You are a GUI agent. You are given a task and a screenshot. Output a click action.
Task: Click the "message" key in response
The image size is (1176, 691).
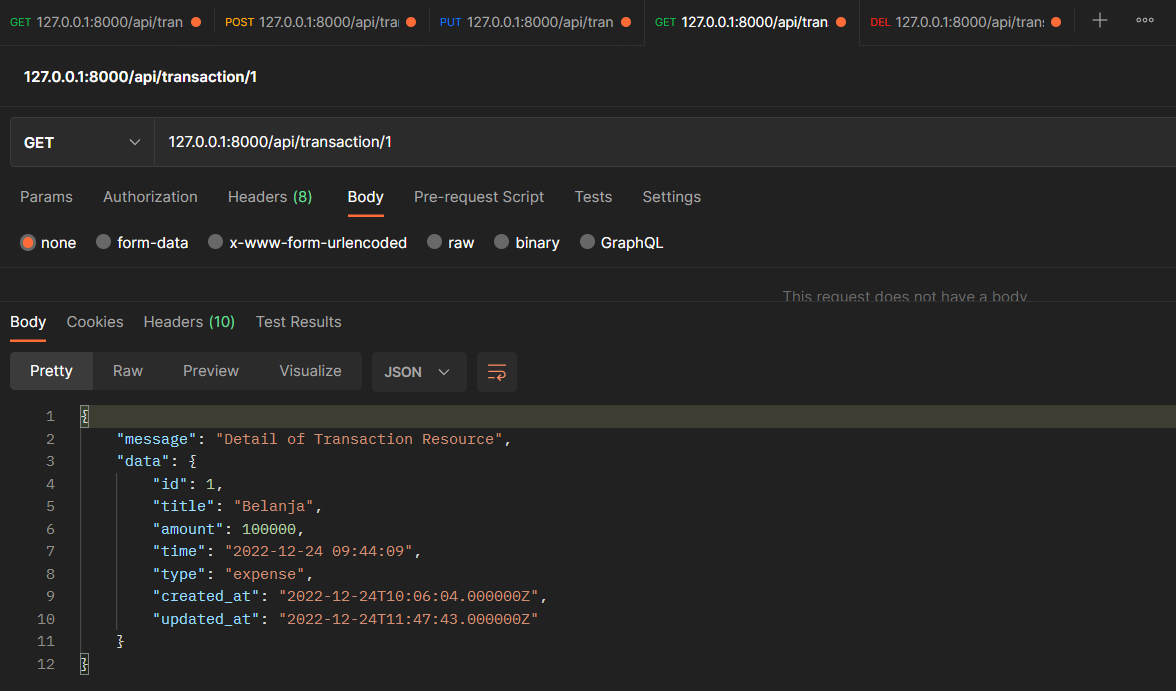(x=156, y=439)
